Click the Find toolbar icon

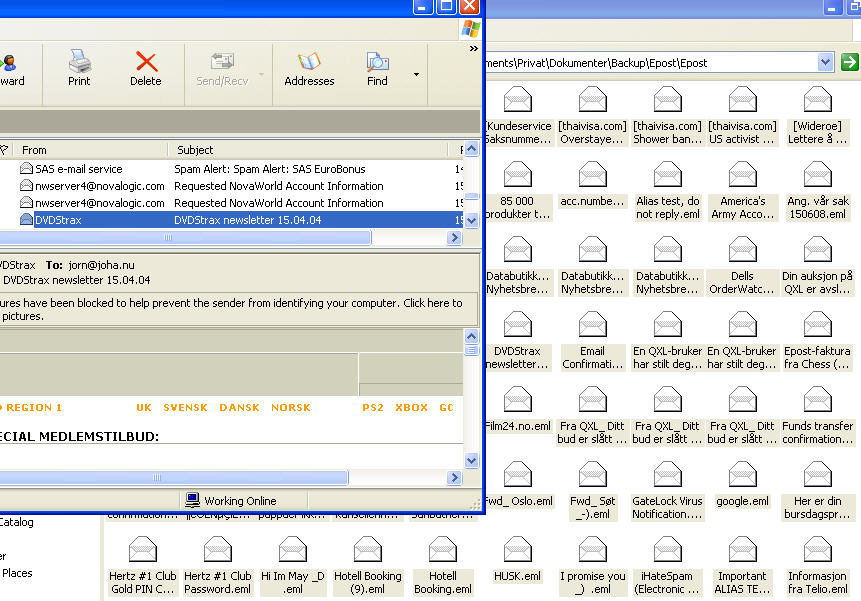(x=377, y=68)
